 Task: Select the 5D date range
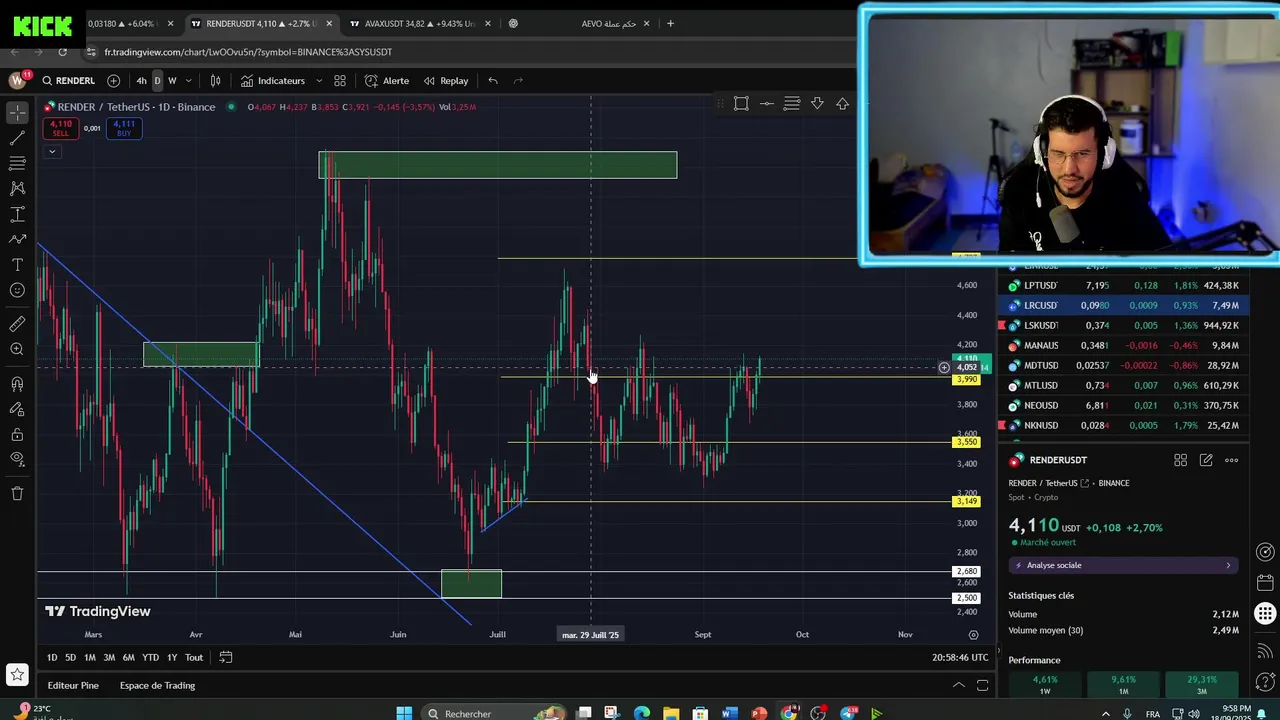coord(70,657)
